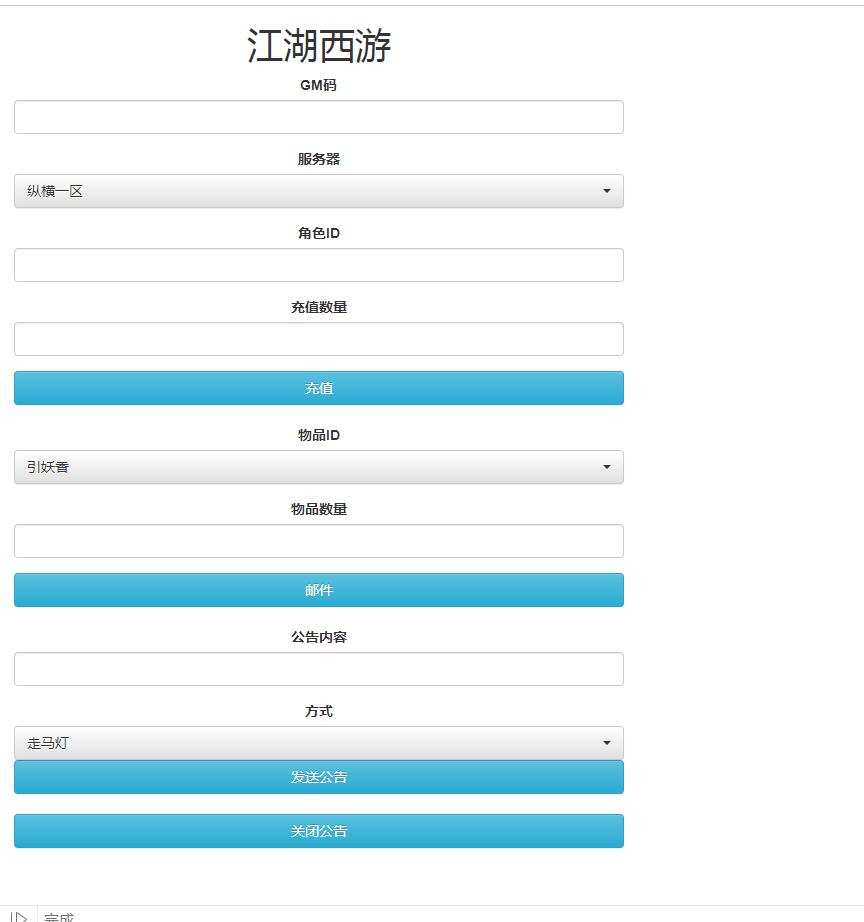This screenshot has height=922, width=864.
Task: Open the 方式 dropdown showing 走马灯
Action: [318, 743]
